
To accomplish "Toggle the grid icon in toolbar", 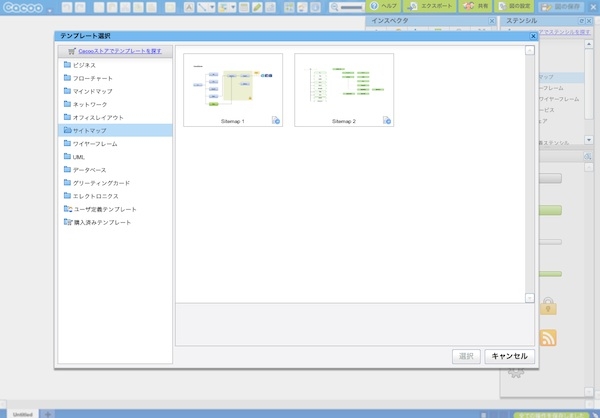I will (x=290, y=7).
